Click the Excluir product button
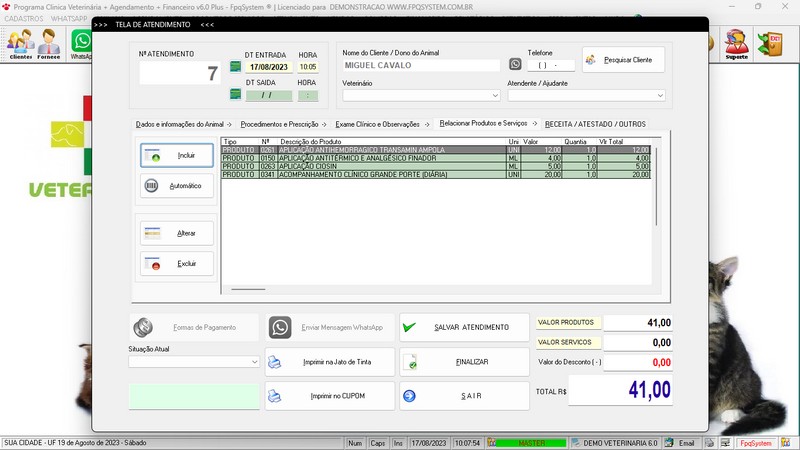Screen dimensions: 800x450 coord(177,264)
